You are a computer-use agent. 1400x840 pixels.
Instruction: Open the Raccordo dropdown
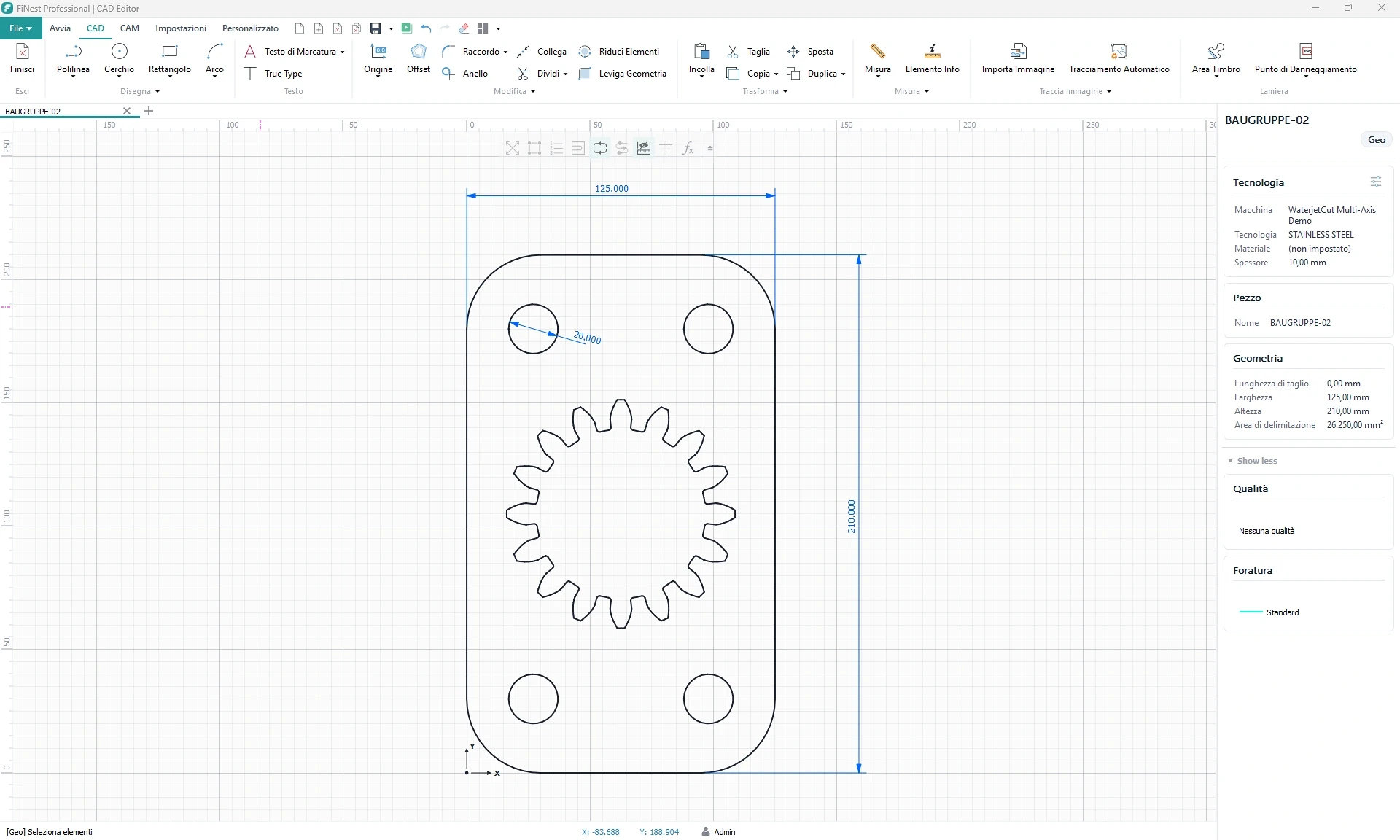505,52
